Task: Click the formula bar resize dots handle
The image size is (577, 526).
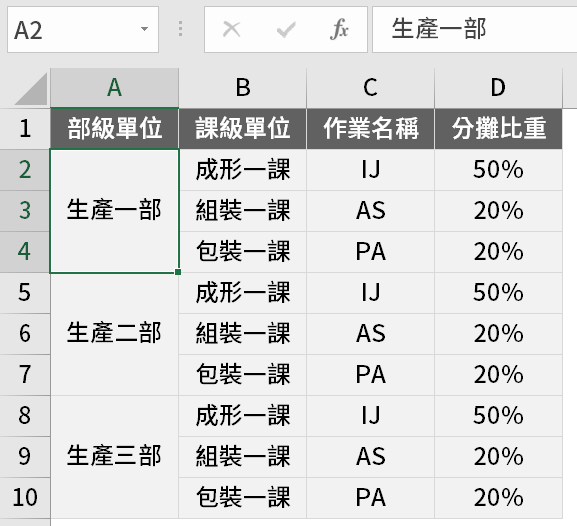Action: [180, 29]
